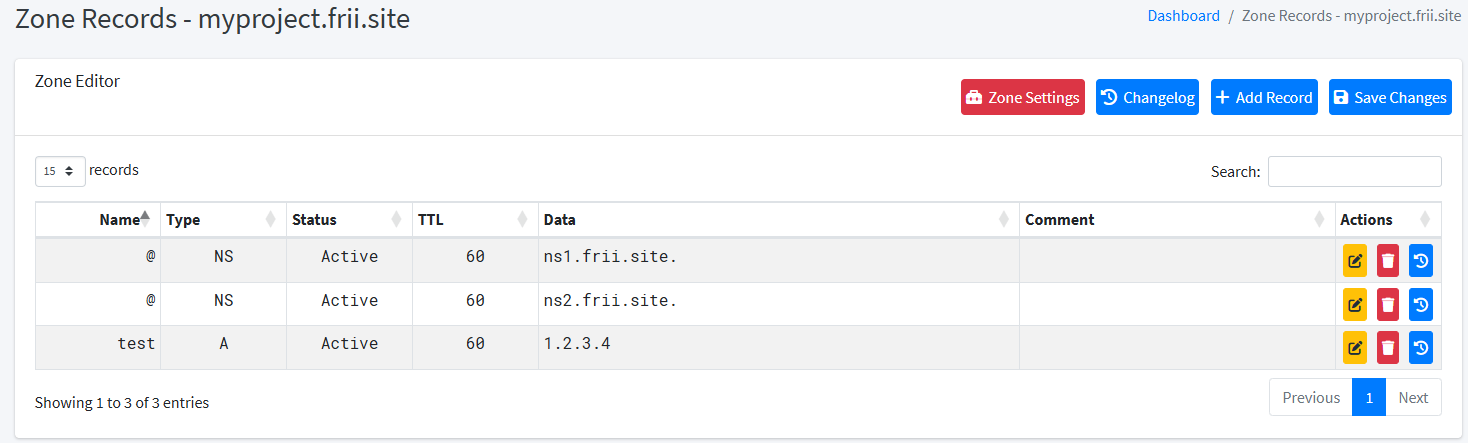Select the ns2.frii.site. data cell
The image size is (1468, 443).
[779, 304]
